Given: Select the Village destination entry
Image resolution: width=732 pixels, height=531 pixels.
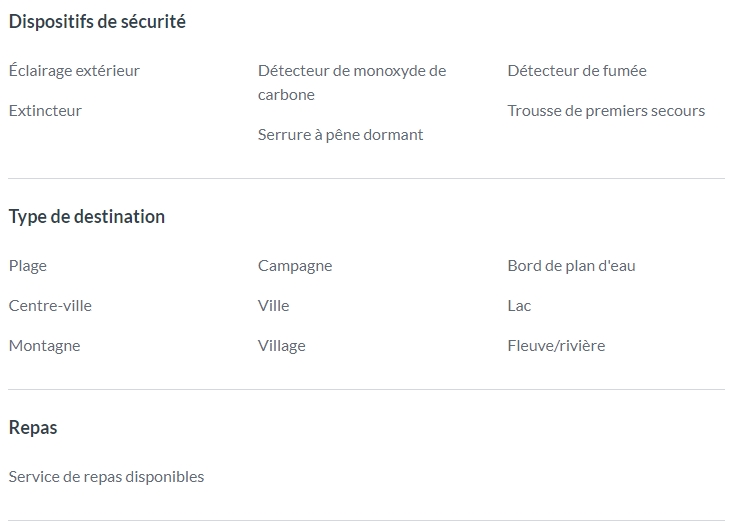Looking at the screenshot, I should pyautogui.click(x=282, y=346).
